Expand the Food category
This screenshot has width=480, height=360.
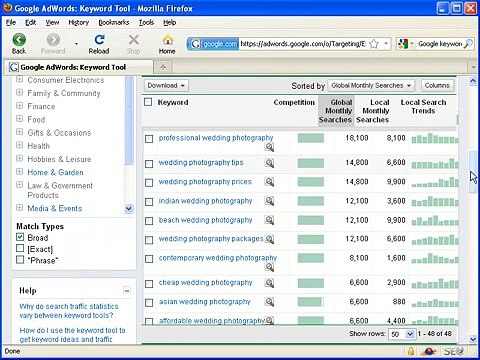pos(20,119)
